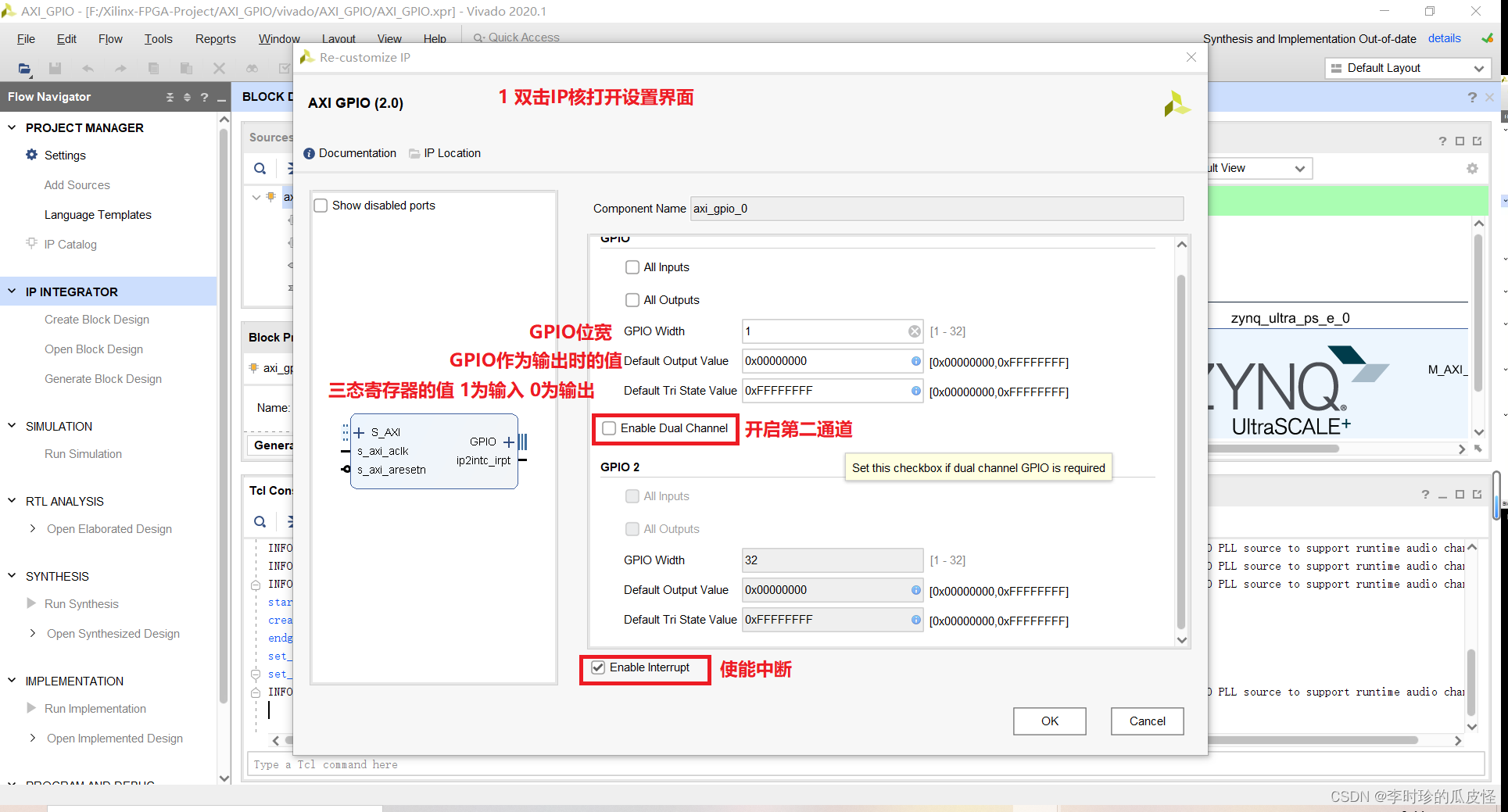The width and height of the screenshot is (1508, 812).
Task: Click Generate Block Design
Action: (x=103, y=379)
